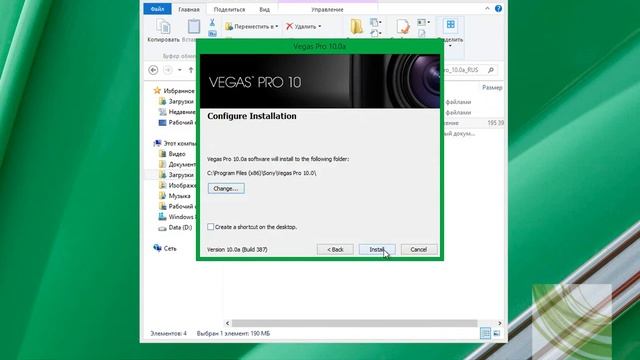Click the New folder icon in the ribbon
Image resolution: width=640 pixels, height=360 pixels.
click(x=356, y=27)
